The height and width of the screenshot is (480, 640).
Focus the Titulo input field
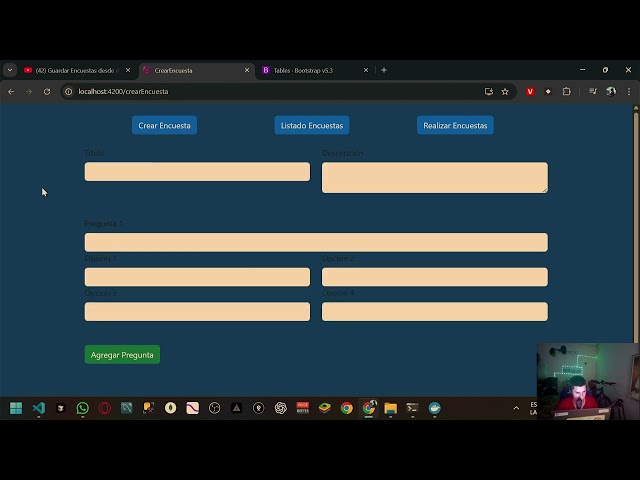pyautogui.click(x=197, y=171)
